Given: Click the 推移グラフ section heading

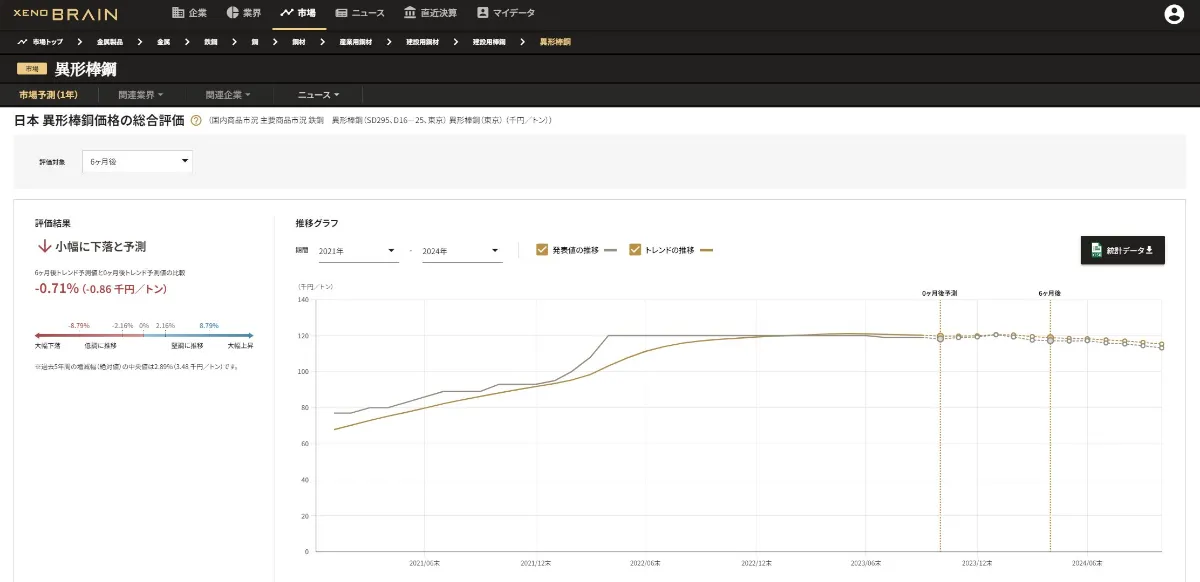Looking at the screenshot, I should tap(317, 223).
